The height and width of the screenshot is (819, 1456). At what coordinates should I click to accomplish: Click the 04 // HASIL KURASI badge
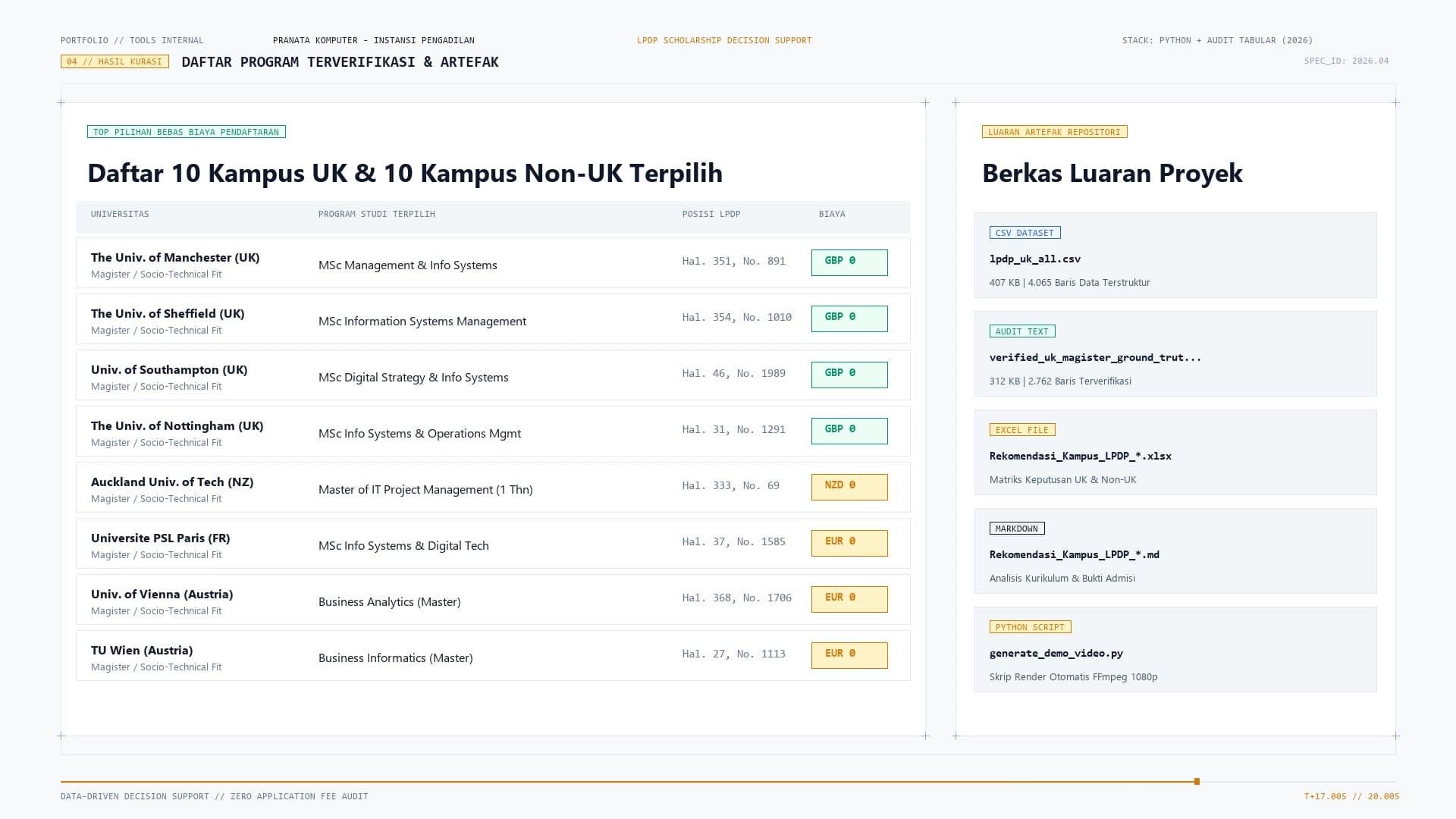point(115,61)
